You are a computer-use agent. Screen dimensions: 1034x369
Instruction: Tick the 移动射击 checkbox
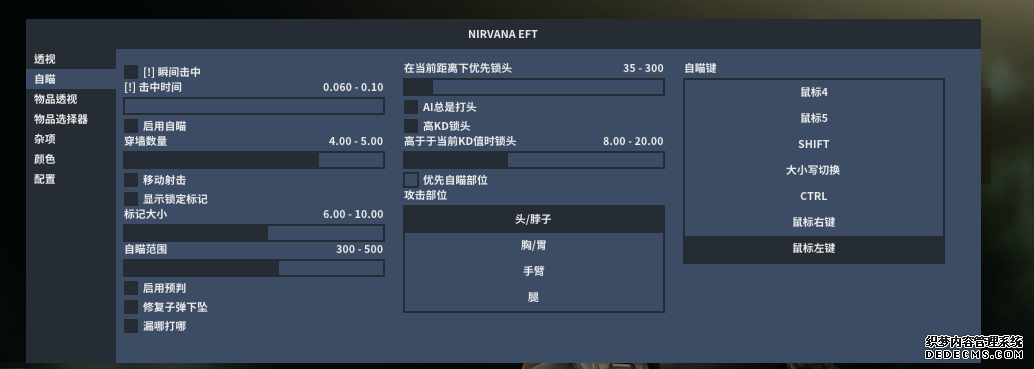coord(131,180)
